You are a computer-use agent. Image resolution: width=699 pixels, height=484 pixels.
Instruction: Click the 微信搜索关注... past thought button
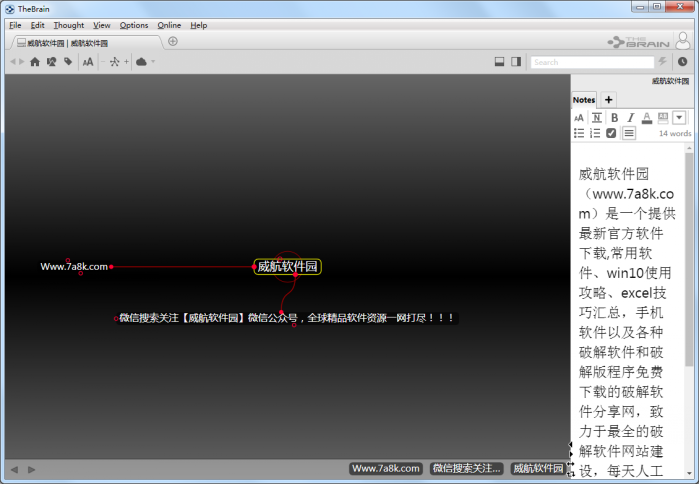466,468
